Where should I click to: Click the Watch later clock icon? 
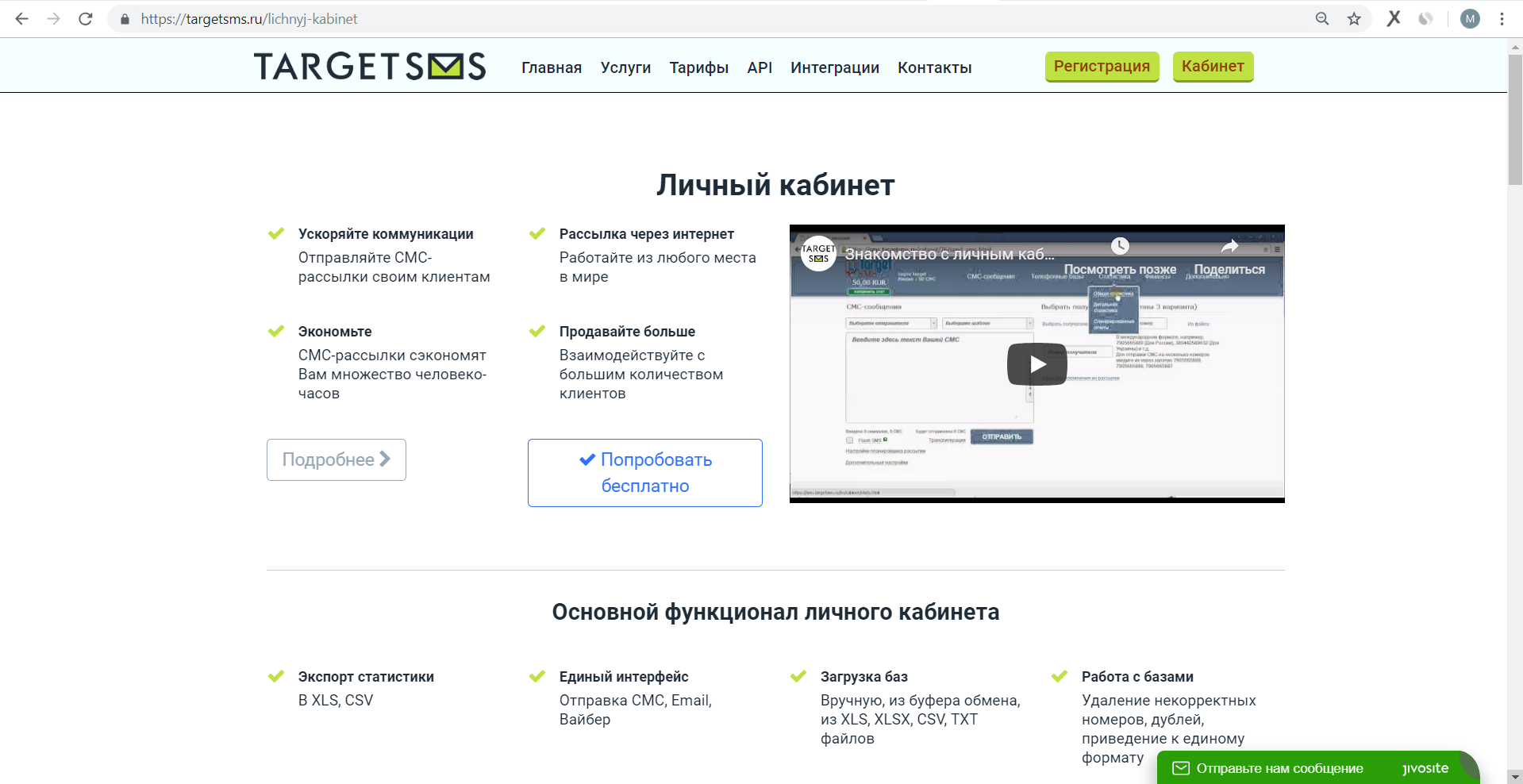[x=1120, y=246]
